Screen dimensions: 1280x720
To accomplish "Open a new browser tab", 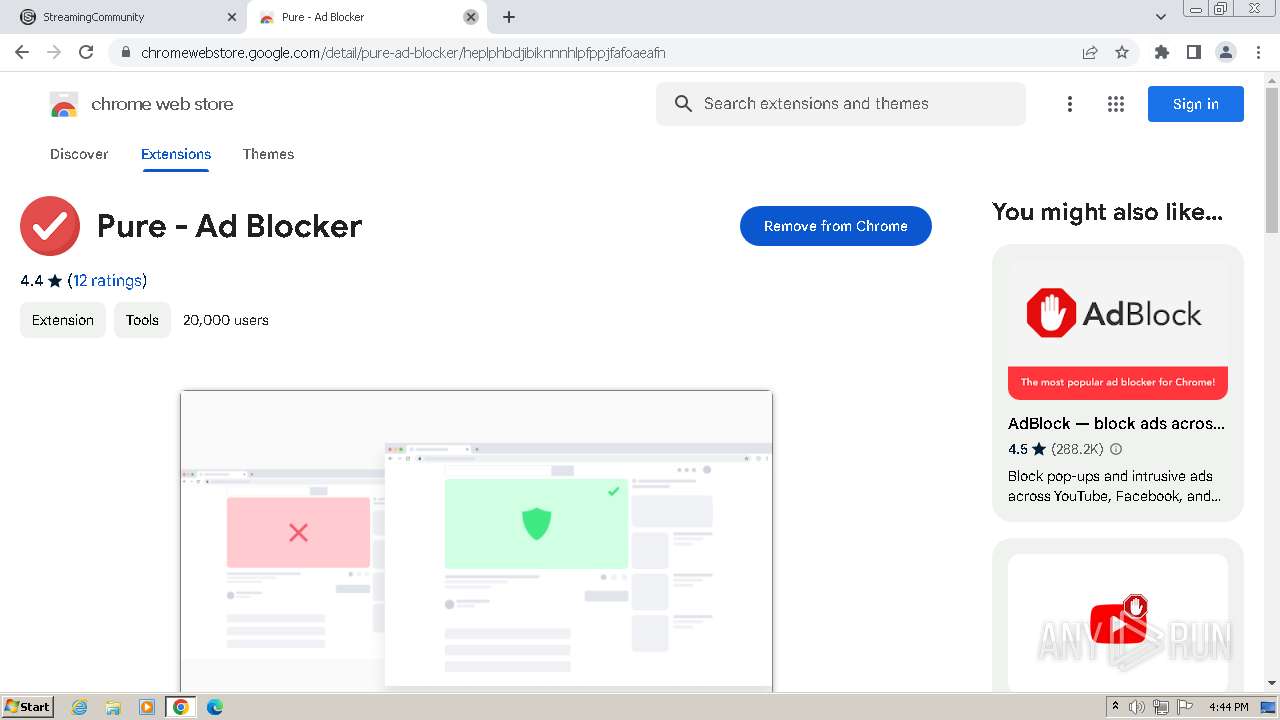I will click(509, 17).
